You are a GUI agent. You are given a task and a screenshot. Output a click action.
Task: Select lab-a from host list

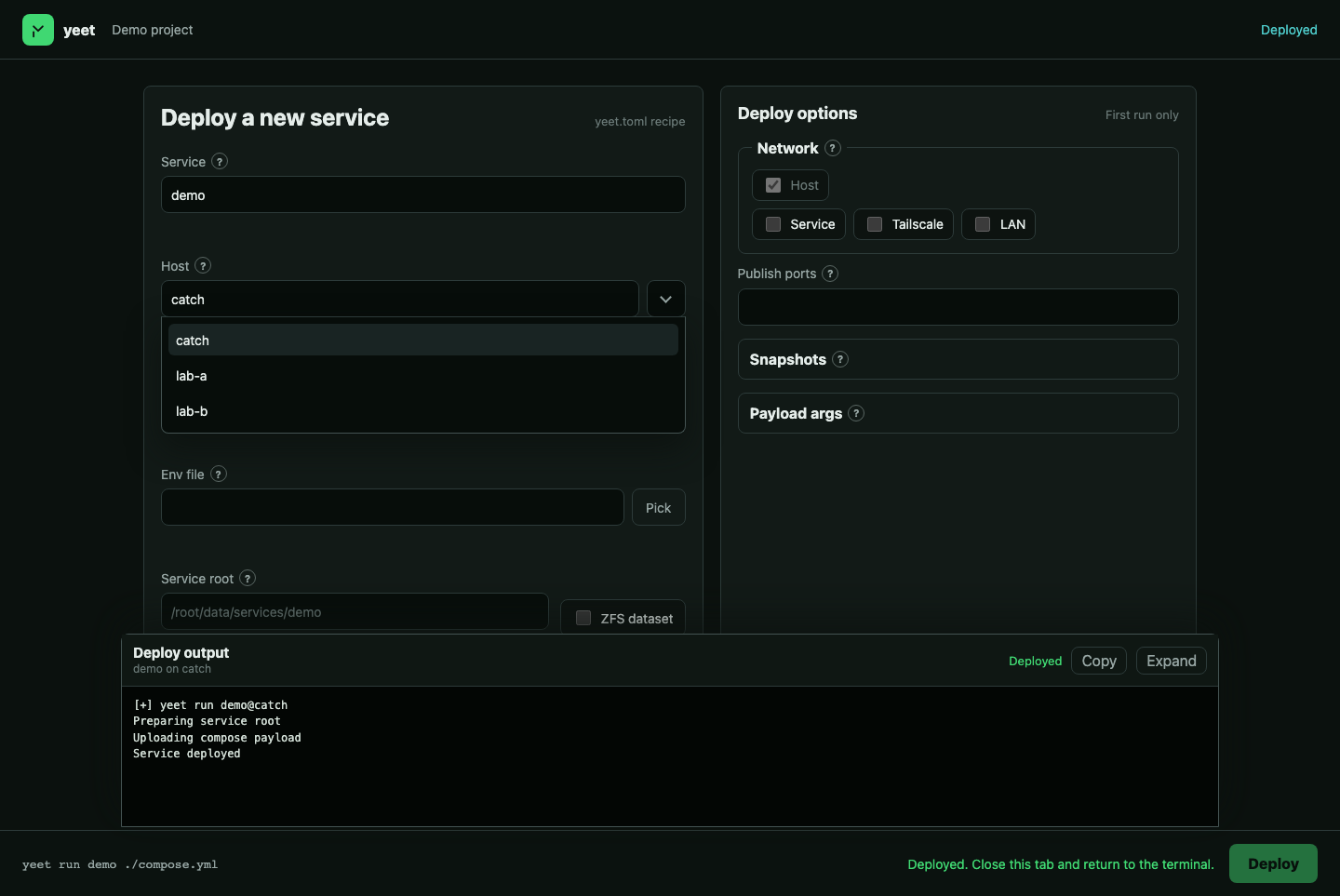coord(423,376)
